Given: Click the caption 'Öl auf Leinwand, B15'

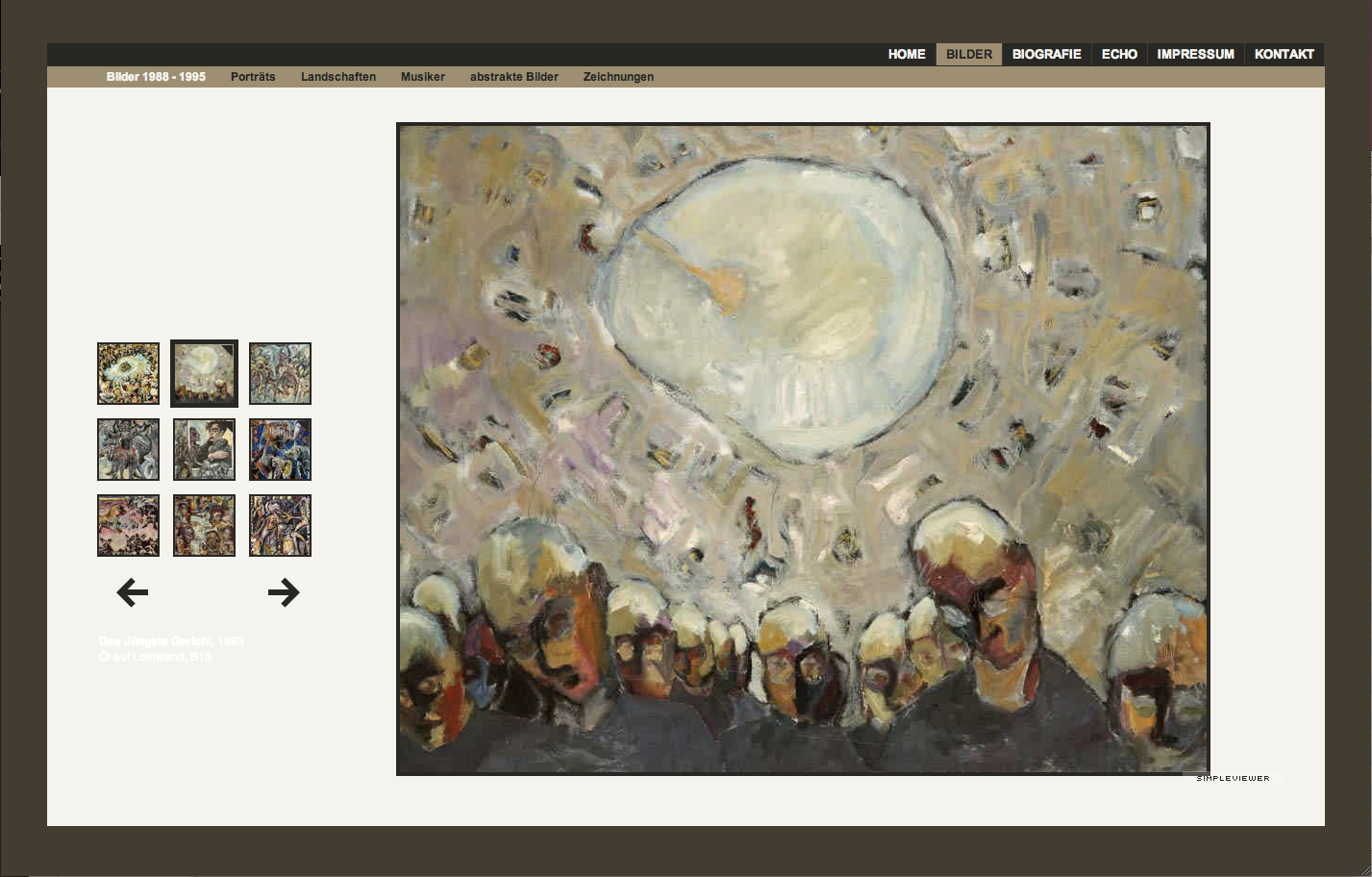Looking at the screenshot, I should (x=155, y=657).
